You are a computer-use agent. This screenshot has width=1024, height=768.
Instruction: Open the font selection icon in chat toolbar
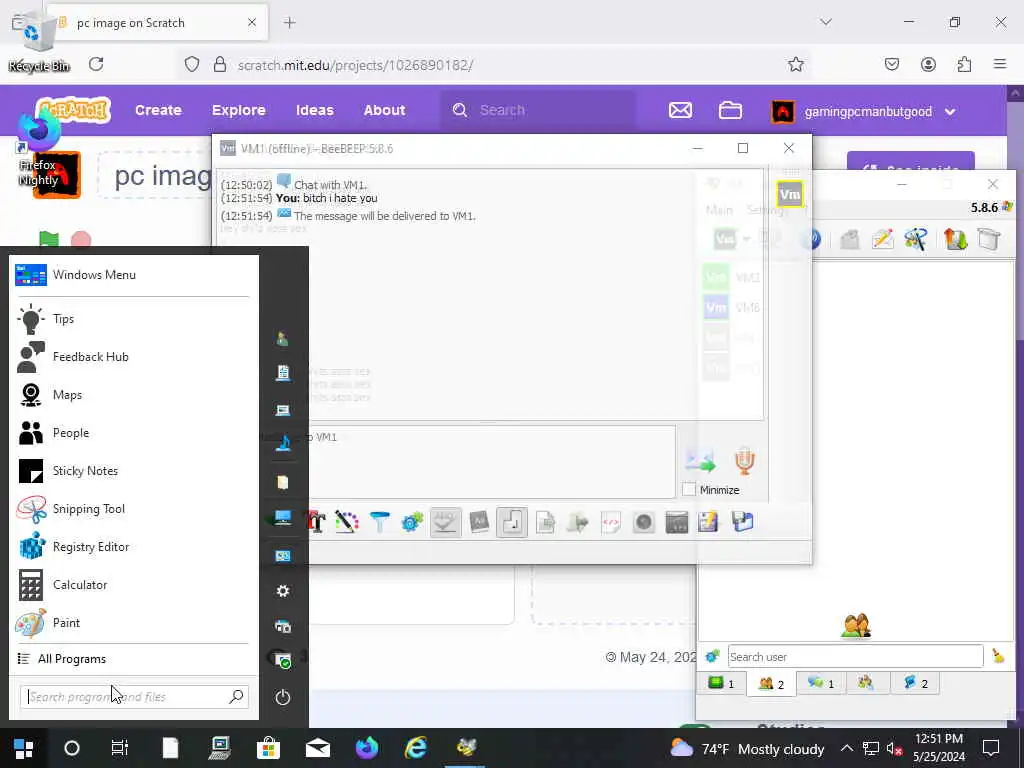pyautogui.click(x=317, y=522)
